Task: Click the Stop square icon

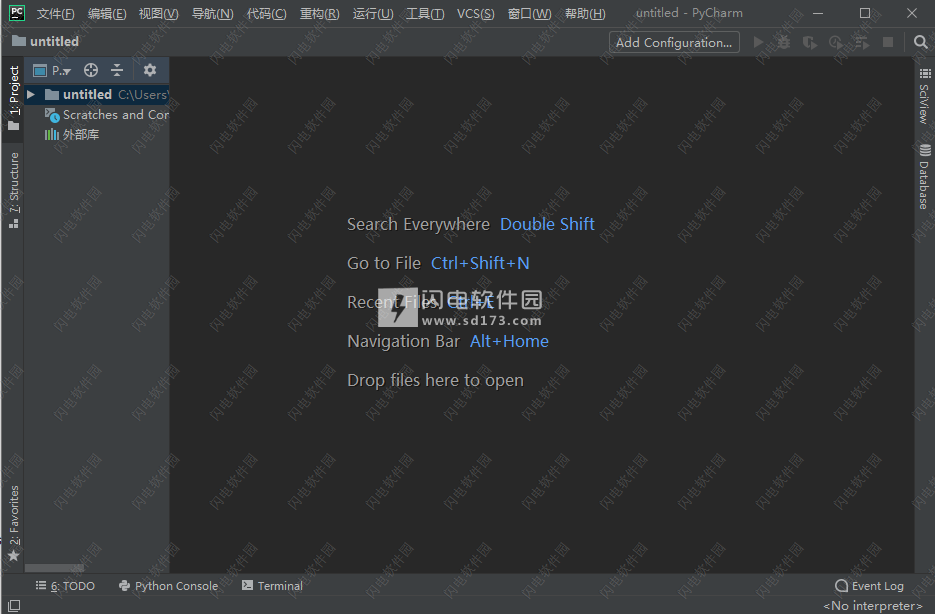Action: point(888,42)
